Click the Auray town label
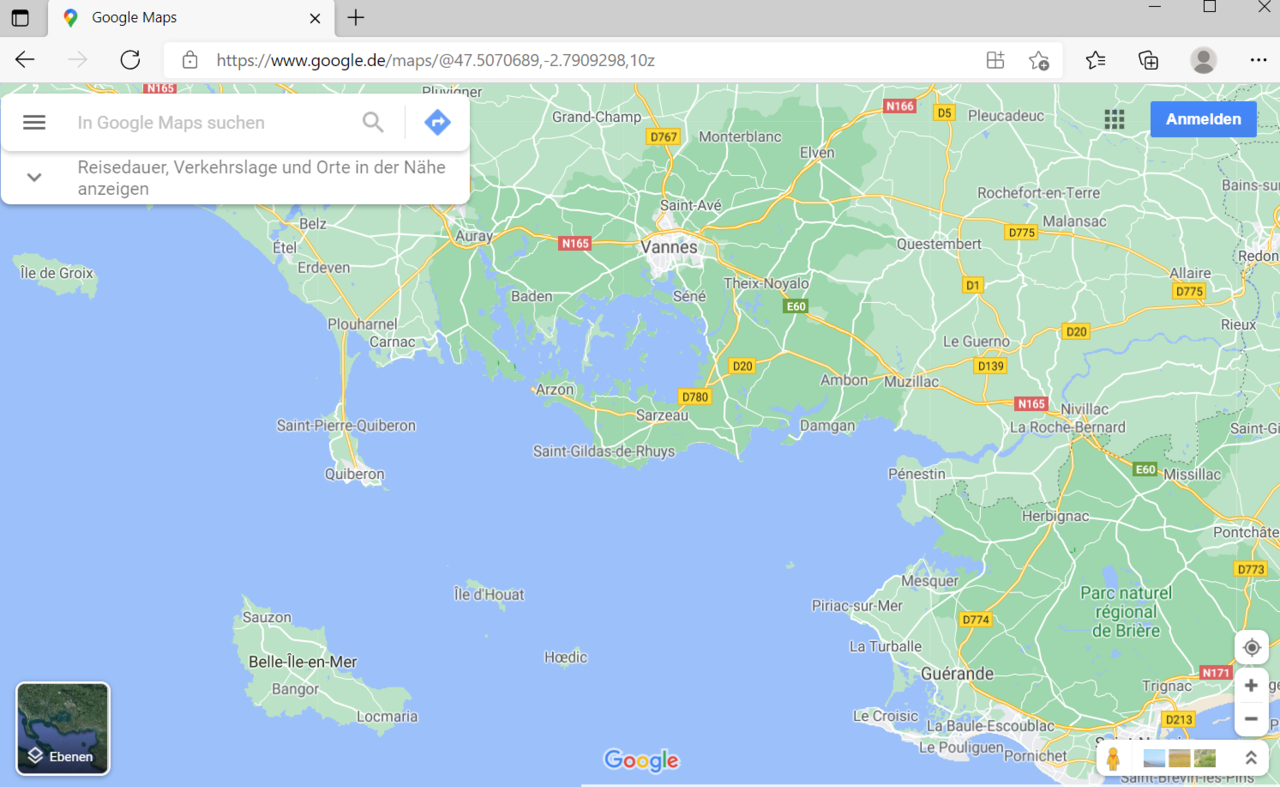 click(x=474, y=237)
